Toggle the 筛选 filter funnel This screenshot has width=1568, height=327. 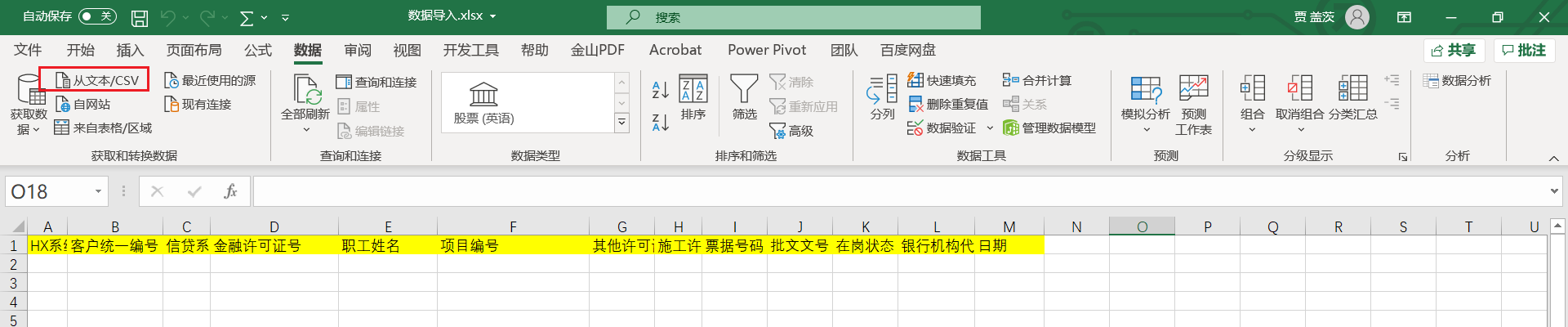click(744, 98)
